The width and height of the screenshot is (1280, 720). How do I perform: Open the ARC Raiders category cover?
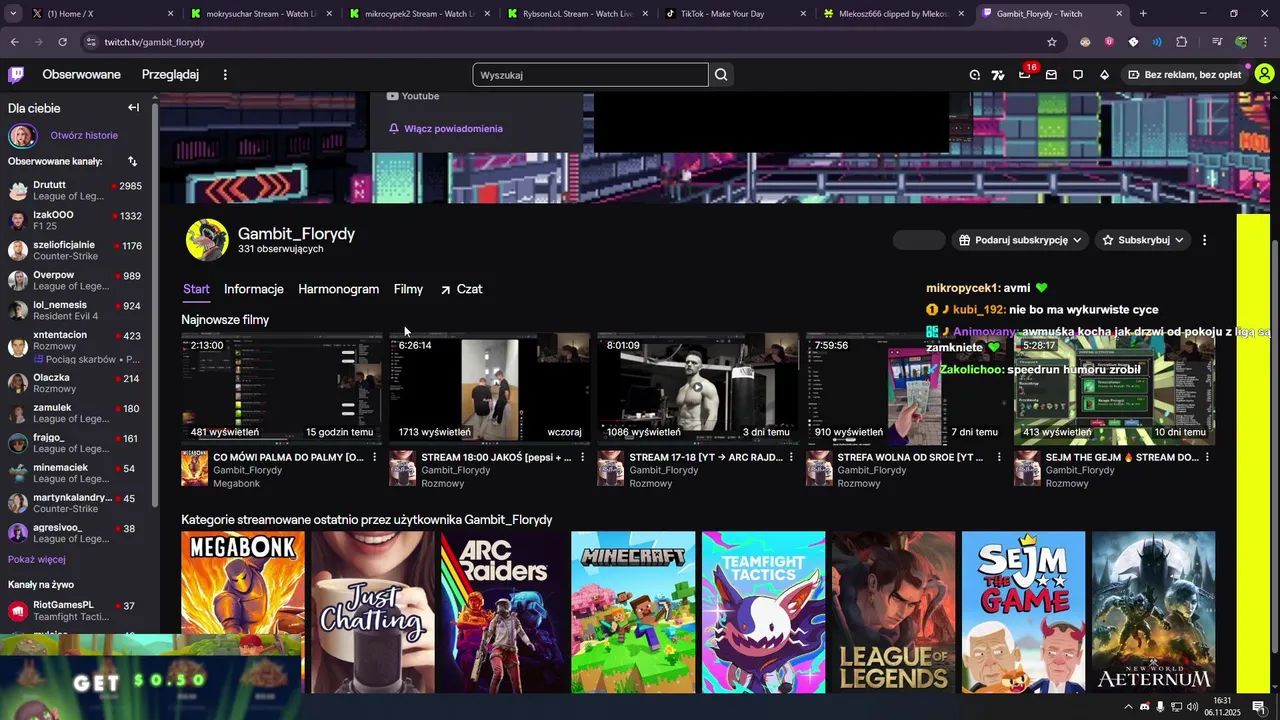pyautogui.click(x=503, y=612)
